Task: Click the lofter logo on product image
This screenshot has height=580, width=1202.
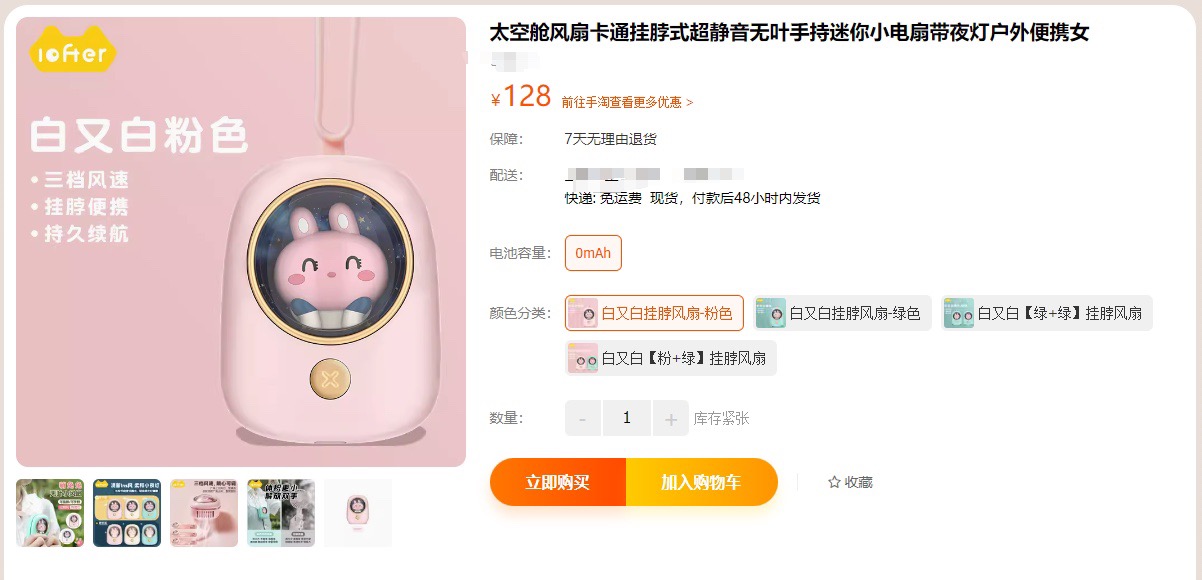Action: (x=72, y=50)
